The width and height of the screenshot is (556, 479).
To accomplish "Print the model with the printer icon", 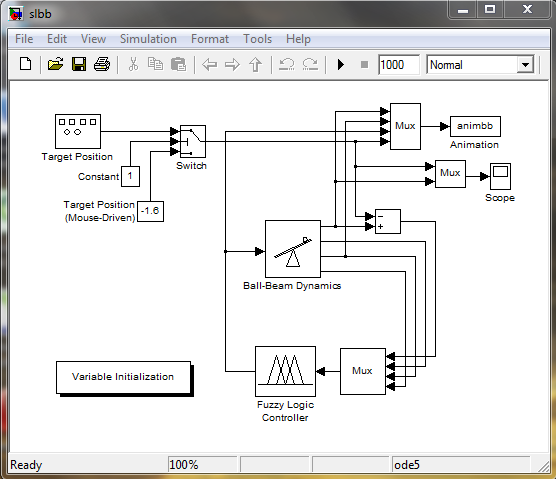I will (102, 65).
